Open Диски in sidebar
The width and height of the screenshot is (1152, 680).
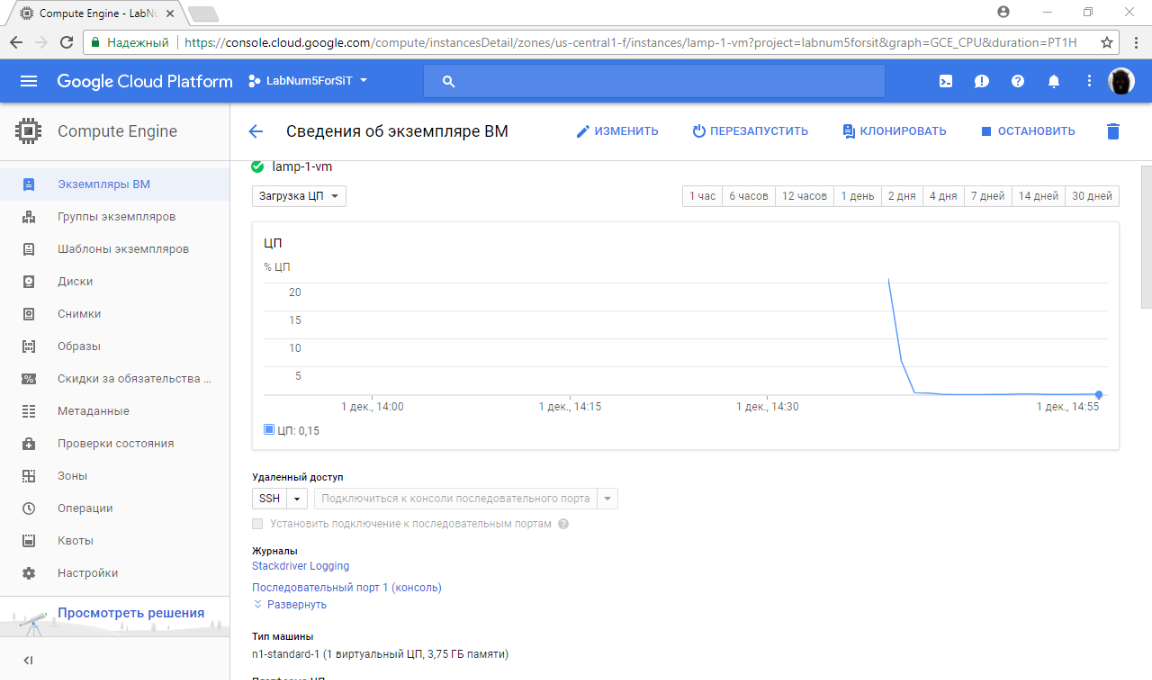pos(115,281)
